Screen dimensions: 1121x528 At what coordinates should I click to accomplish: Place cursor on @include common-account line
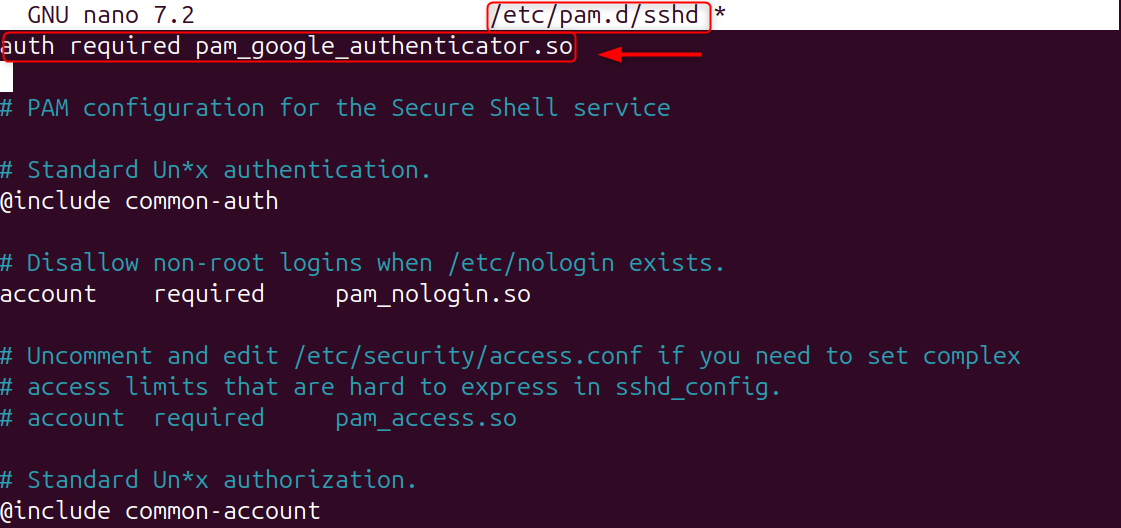[x=160, y=511]
